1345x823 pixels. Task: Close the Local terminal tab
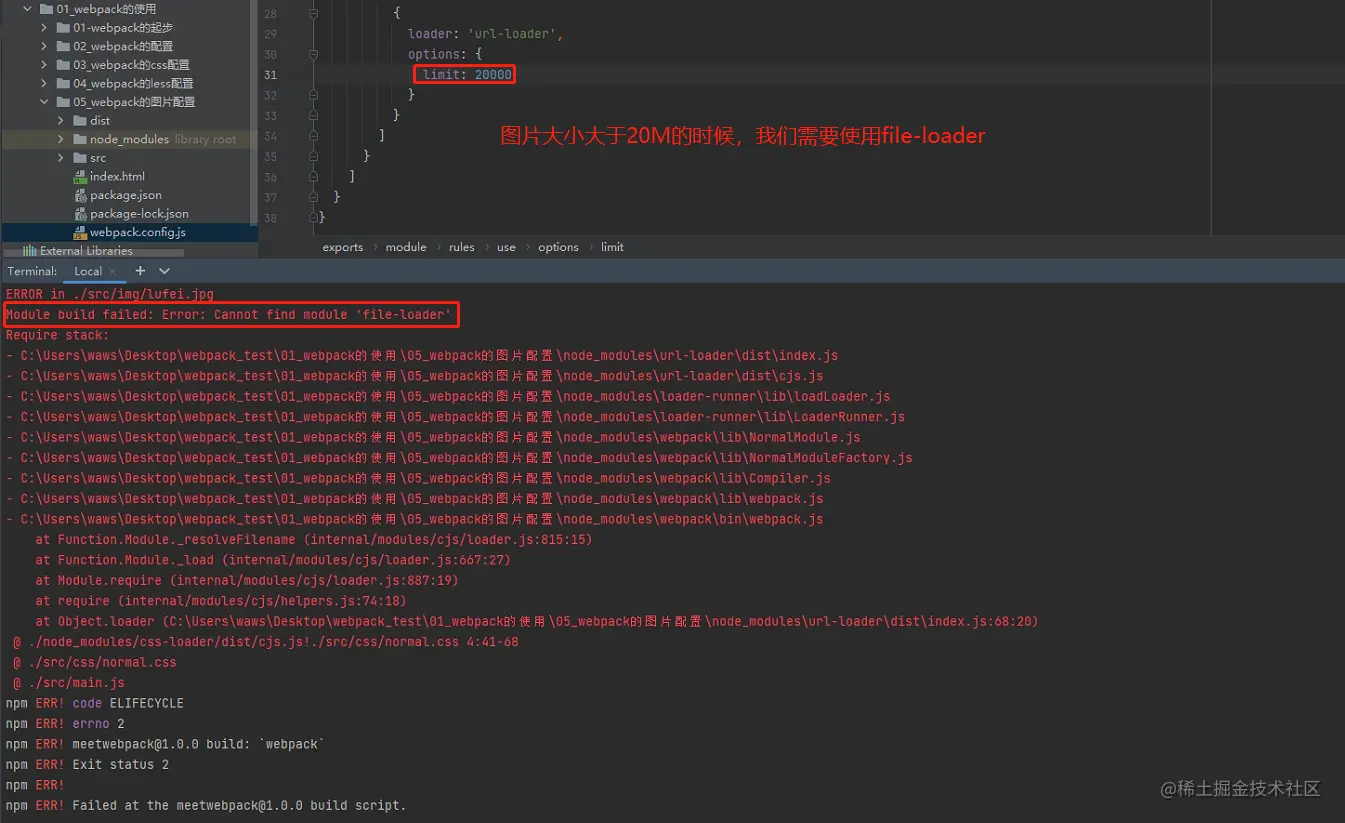click(x=112, y=272)
